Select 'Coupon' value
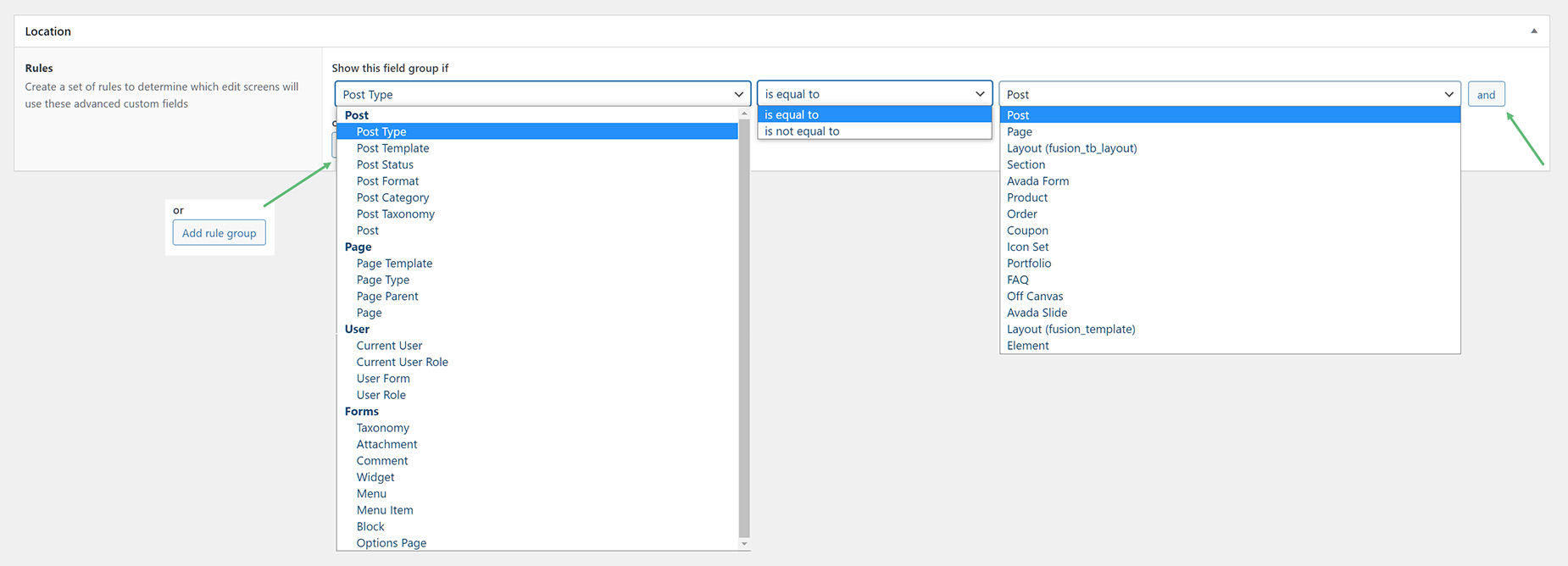Screen dimensions: 1568x566 [1230, 230]
